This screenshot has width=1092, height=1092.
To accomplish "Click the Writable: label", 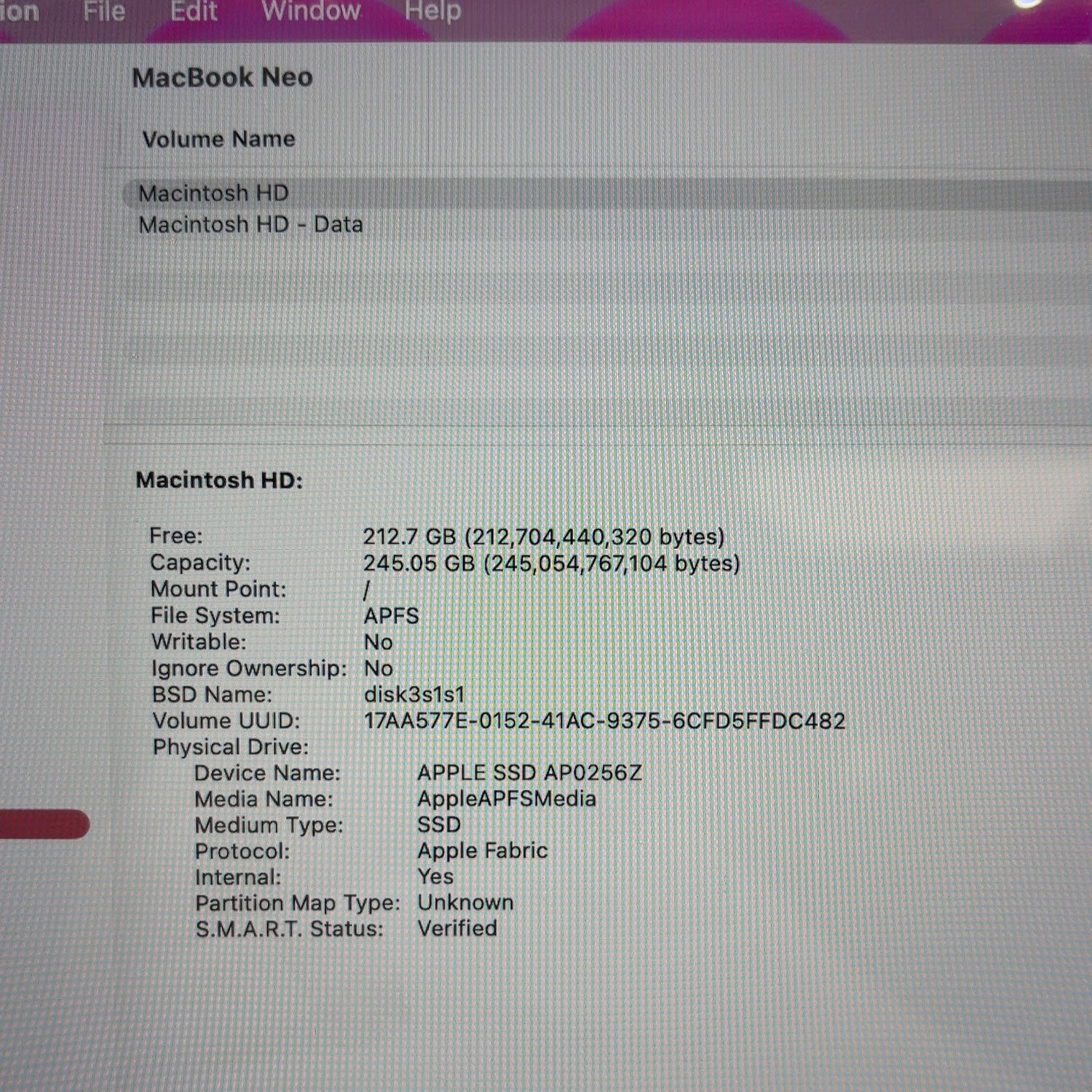I will point(199,642).
